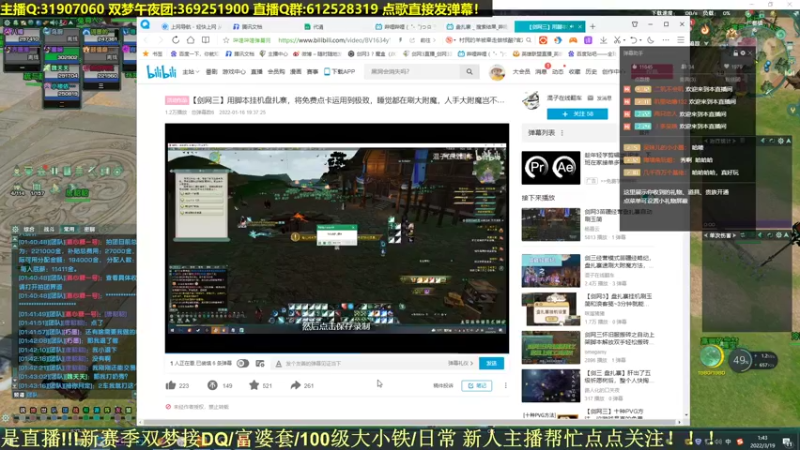Select the game chat 综合 tab

pos(29,230)
